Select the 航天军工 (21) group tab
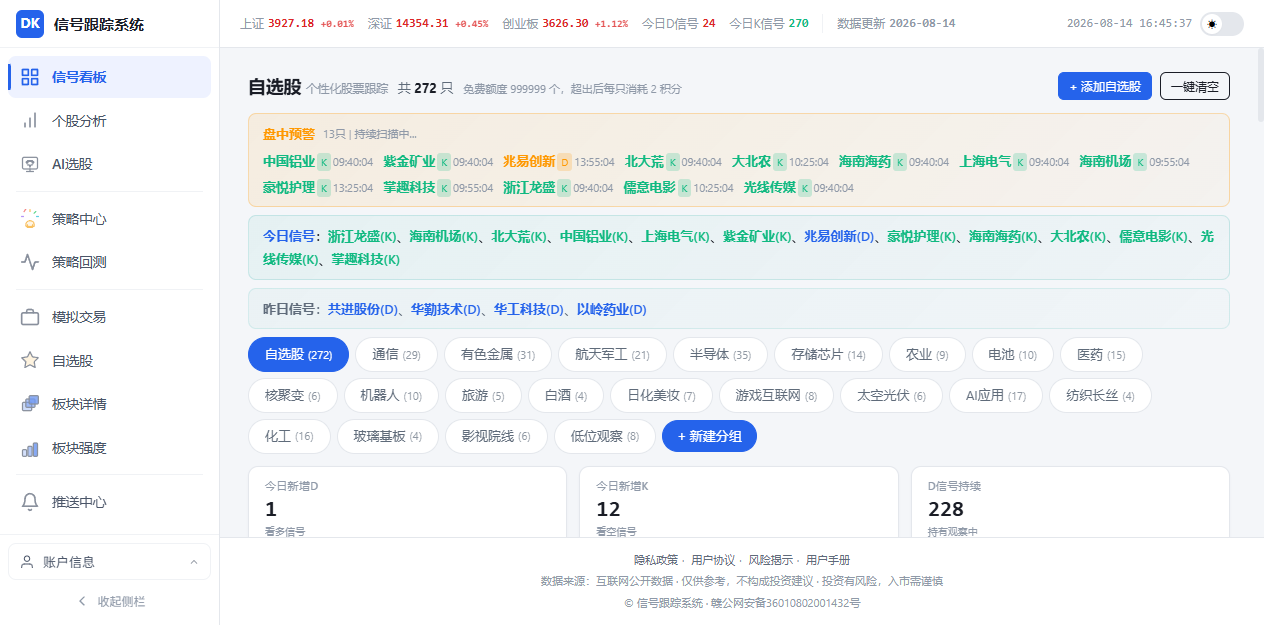This screenshot has height=625, width=1264. pyautogui.click(x=613, y=354)
